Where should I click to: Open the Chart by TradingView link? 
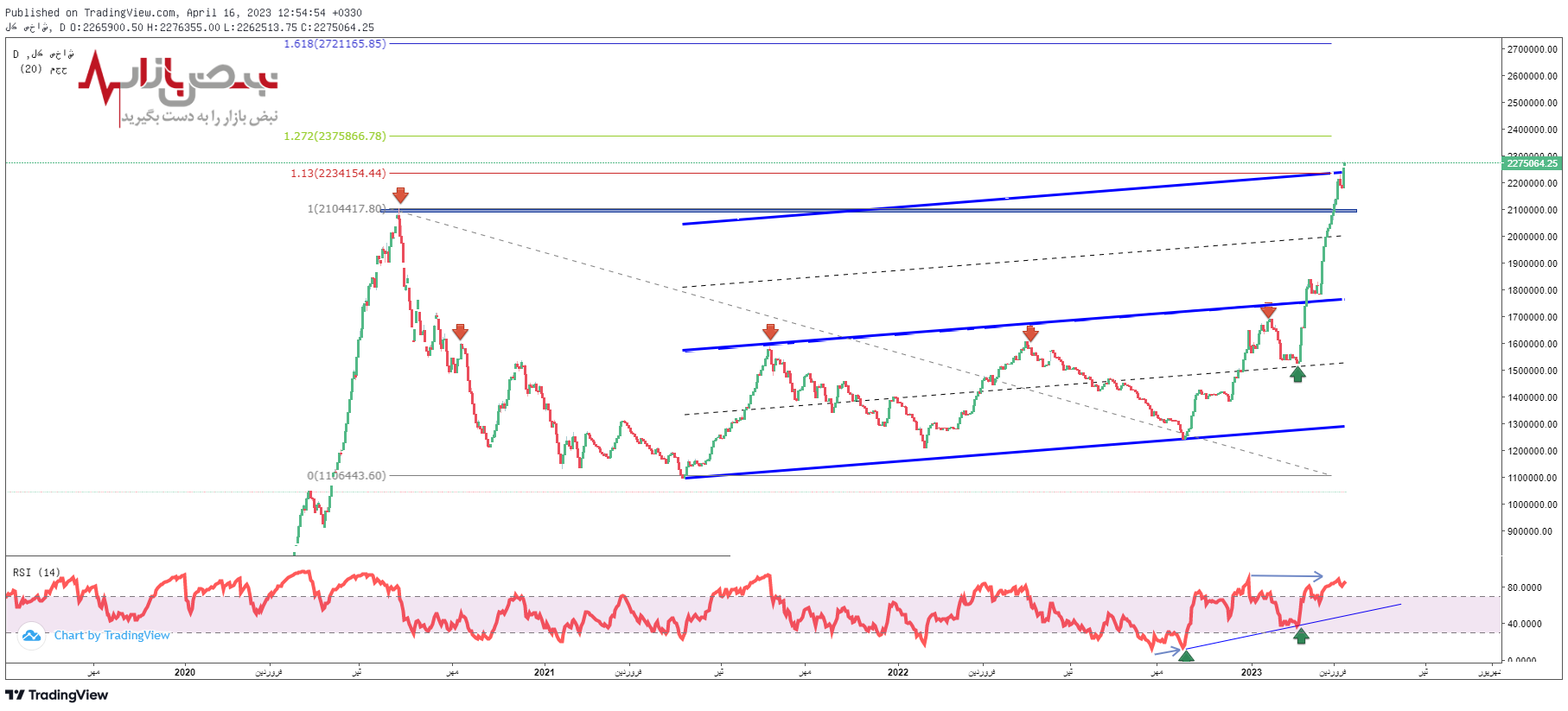pos(112,636)
